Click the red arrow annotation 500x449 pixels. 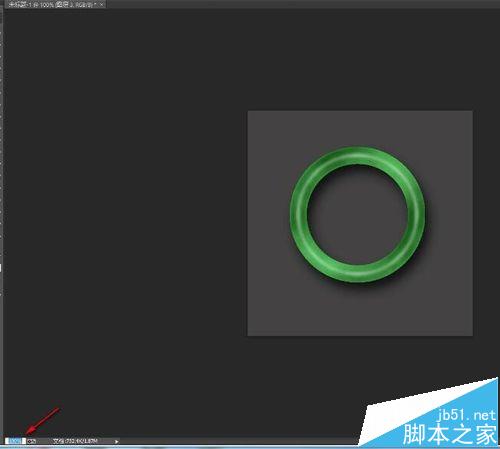coord(43,421)
